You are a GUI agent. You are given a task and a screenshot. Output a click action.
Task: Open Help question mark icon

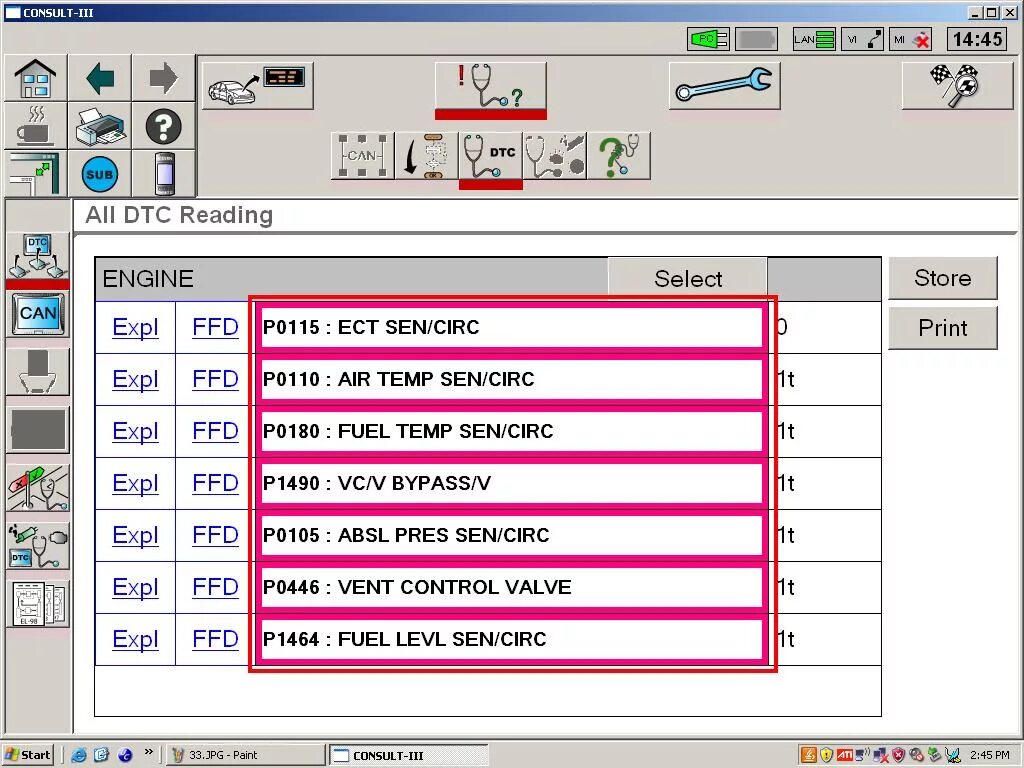click(163, 126)
